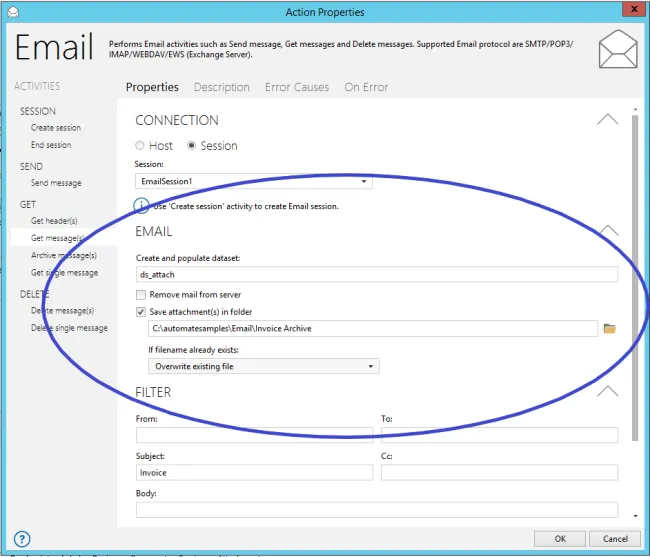Open the EmailSession1 session dropdown
Image resolution: width=650 pixels, height=557 pixels.
(x=254, y=181)
